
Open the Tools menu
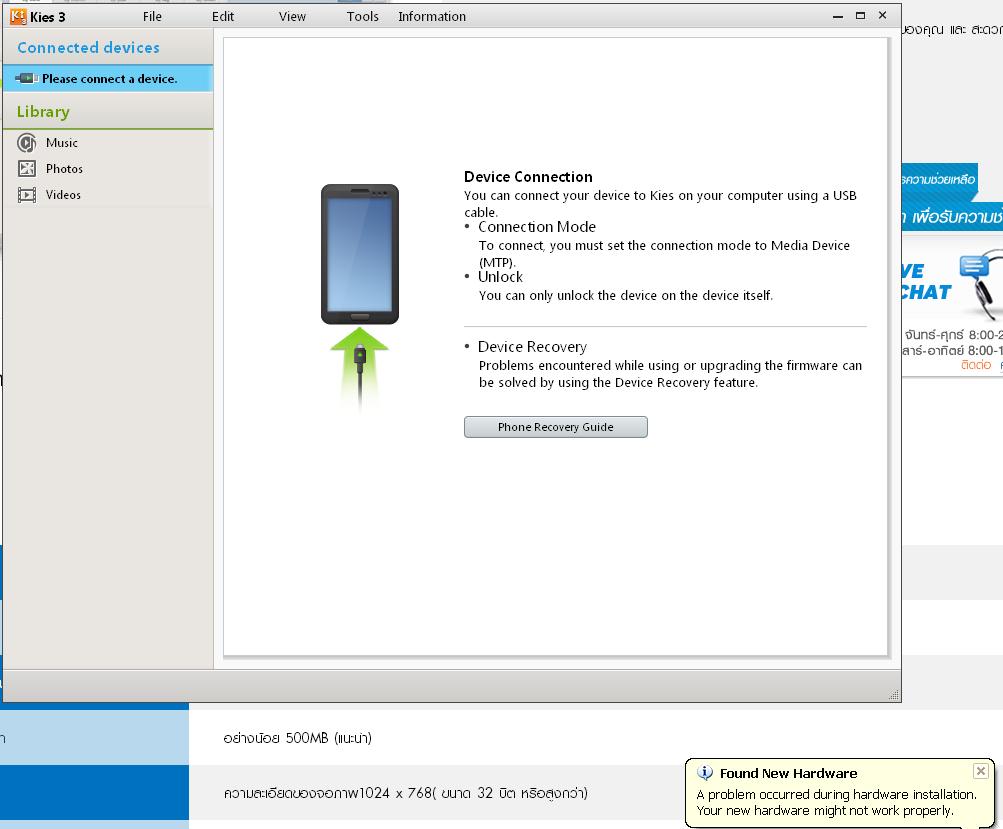click(363, 17)
